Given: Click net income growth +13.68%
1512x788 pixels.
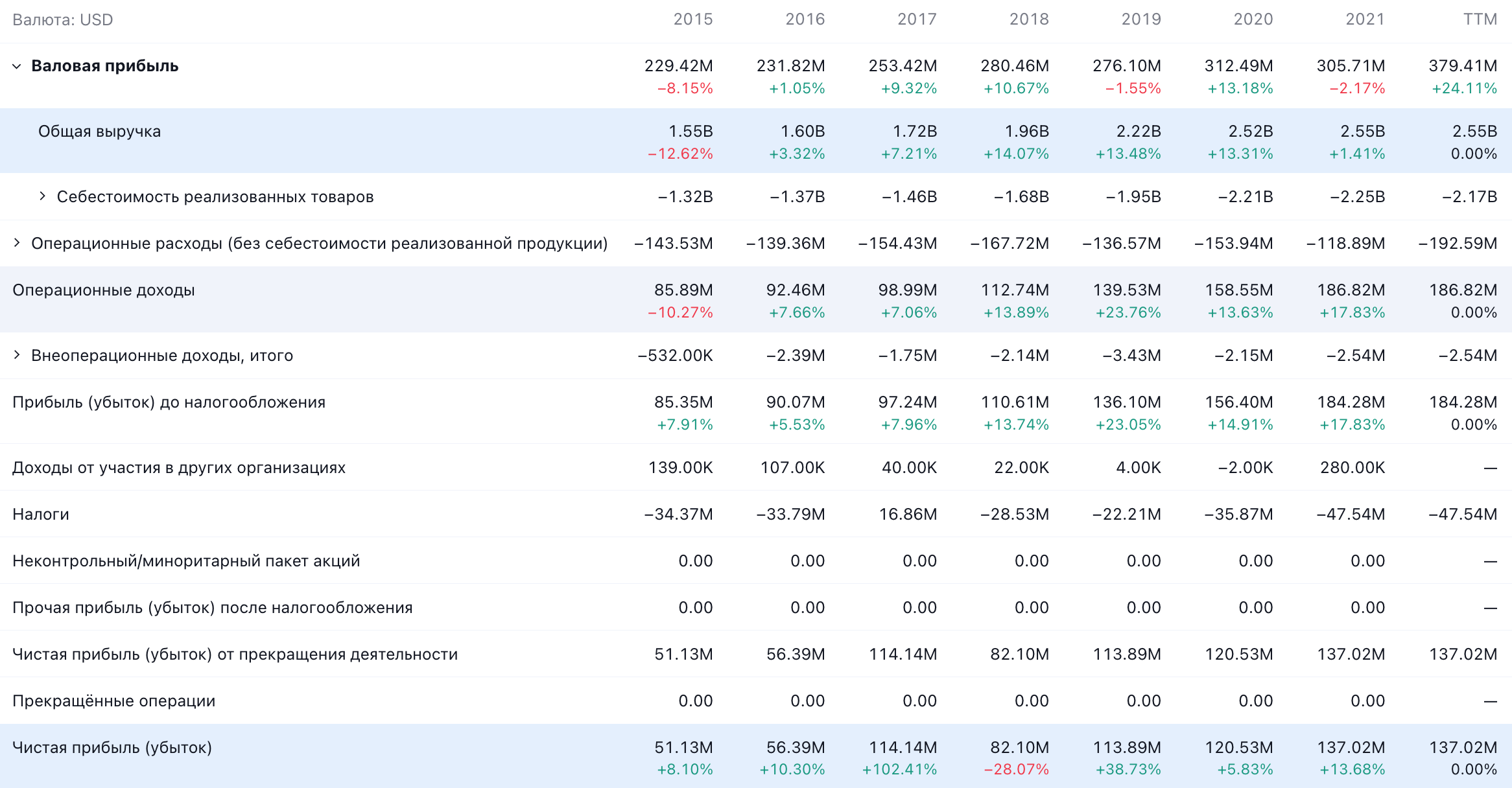Looking at the screenshot, I should pos(1353,769).
